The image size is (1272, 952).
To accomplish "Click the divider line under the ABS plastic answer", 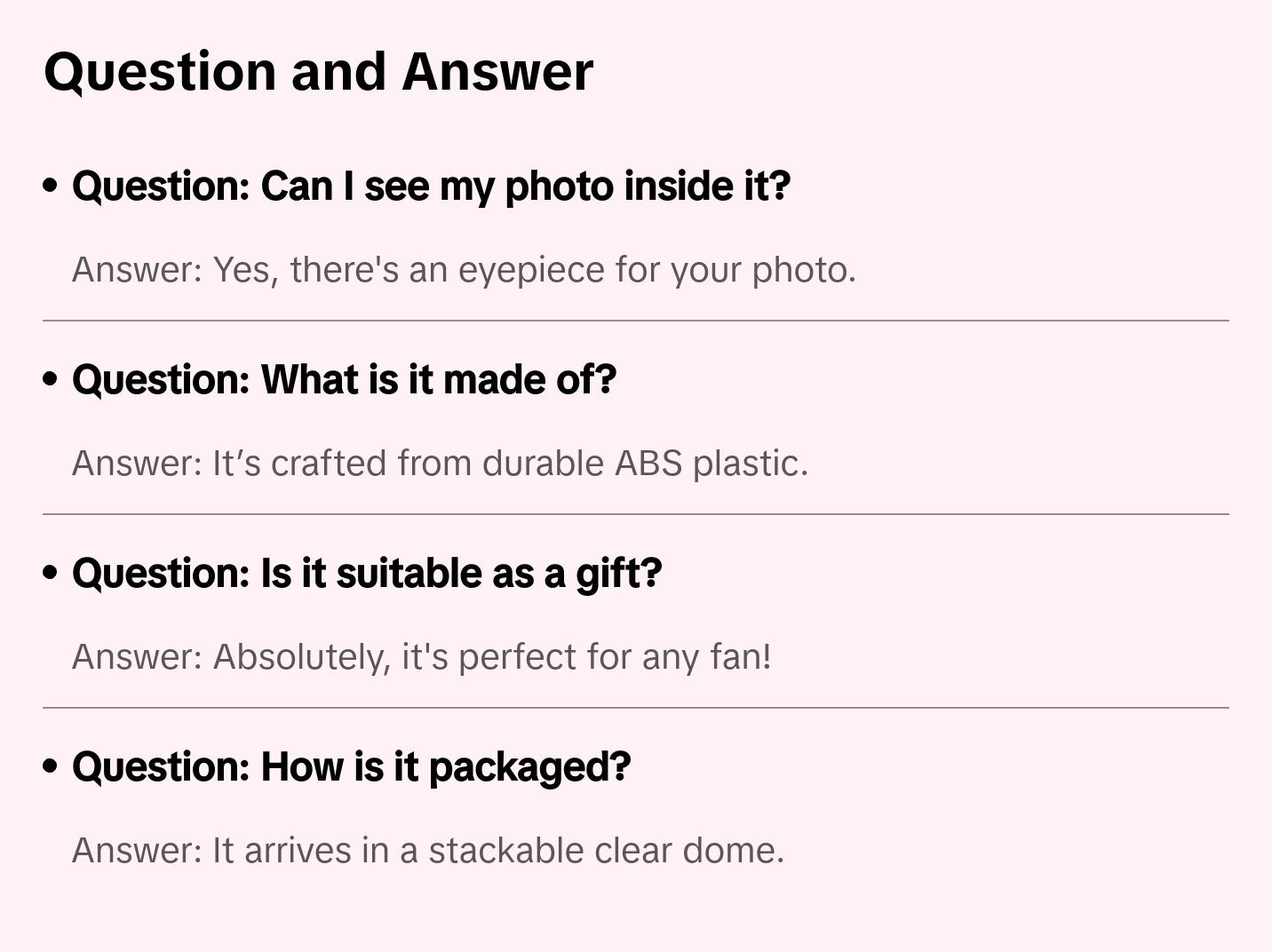I will click(x=636, y=514).
